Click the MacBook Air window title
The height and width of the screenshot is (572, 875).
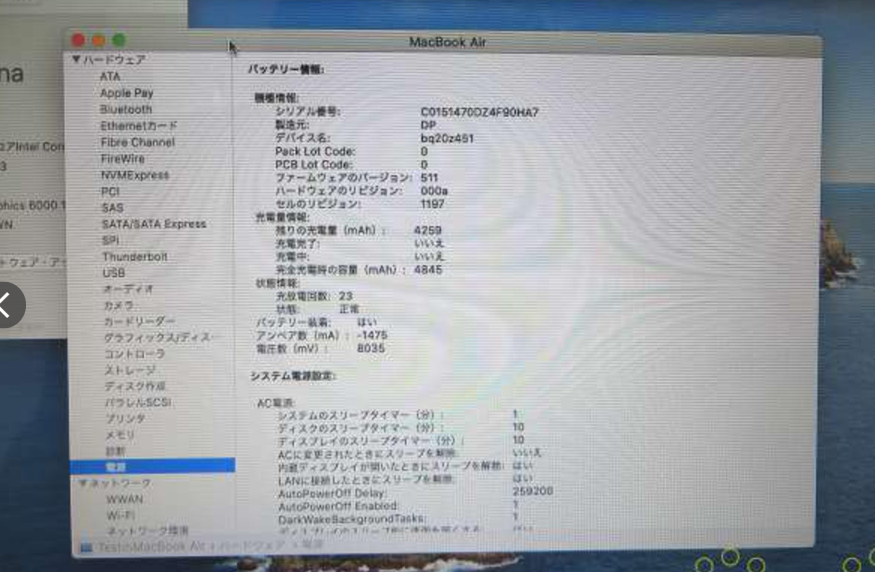tap(448, 42)
